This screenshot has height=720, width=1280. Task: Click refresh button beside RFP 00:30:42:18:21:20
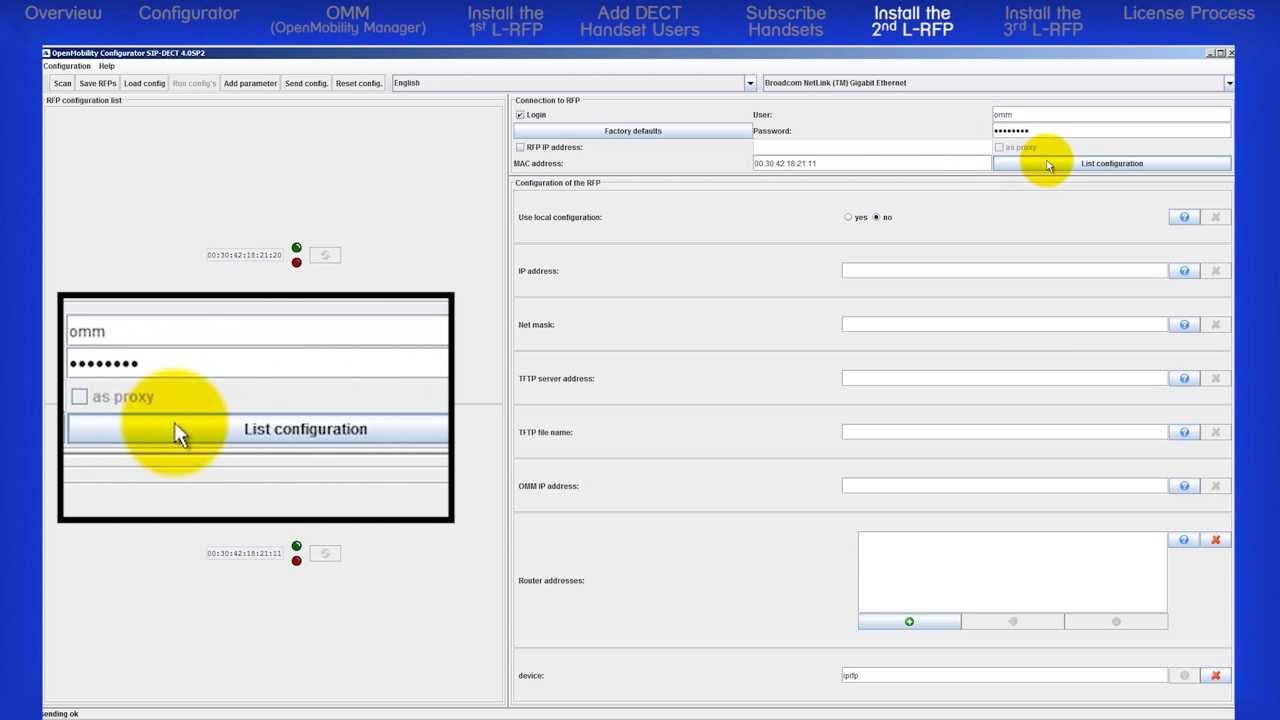[x=325, y=255]
